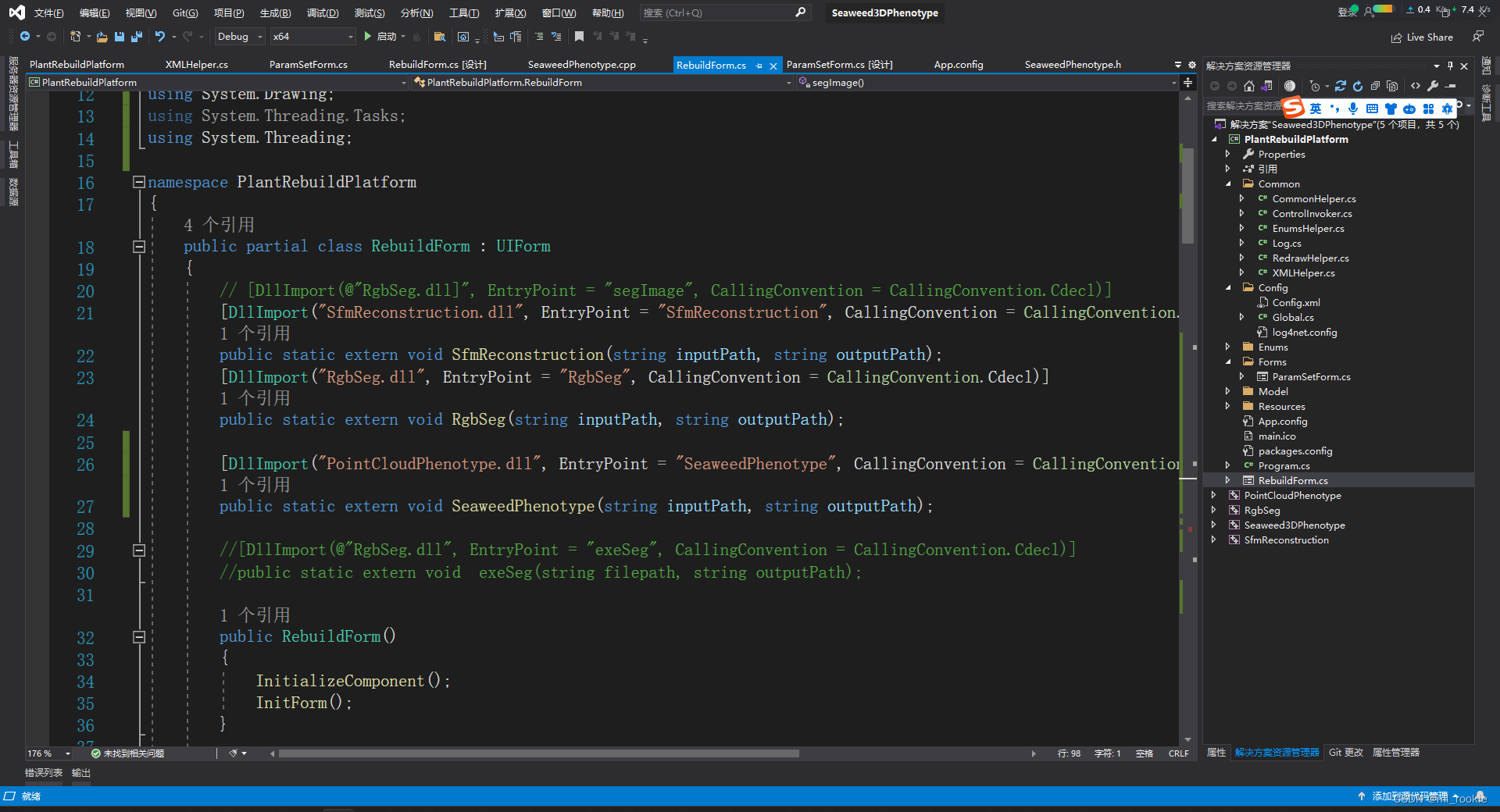Toggle pin on the RebuildForm.cs tab
This screenshot has width=1500, height=812.
[x=759, y=66]
